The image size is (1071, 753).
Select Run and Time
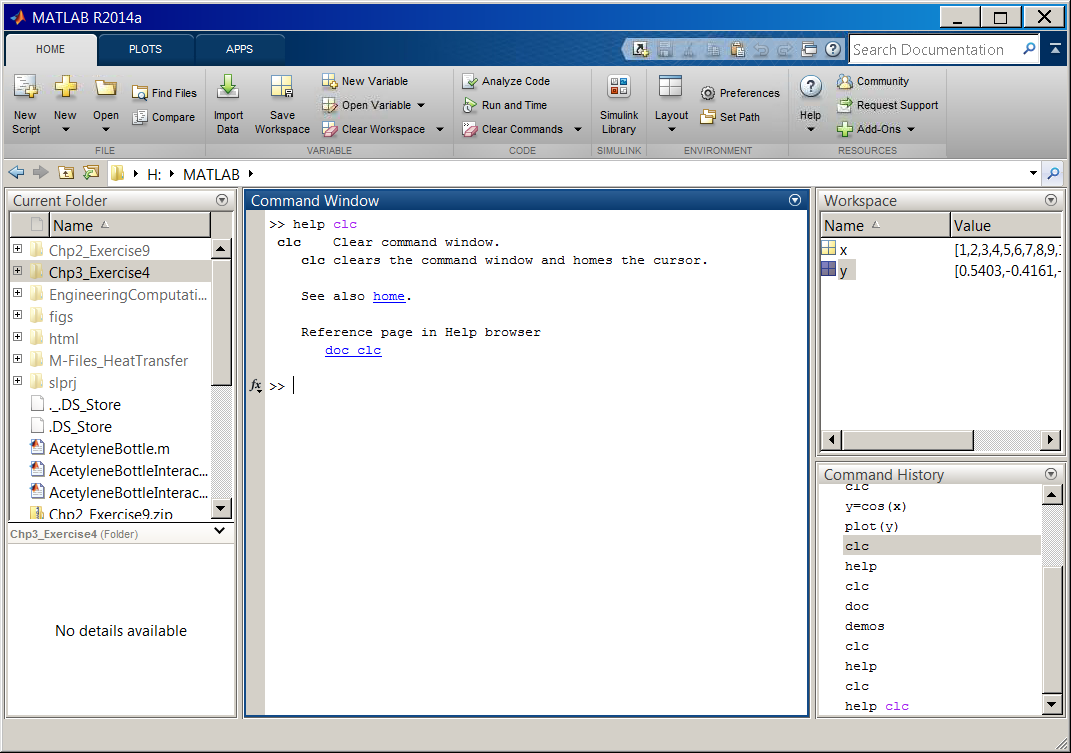(505, 105)
